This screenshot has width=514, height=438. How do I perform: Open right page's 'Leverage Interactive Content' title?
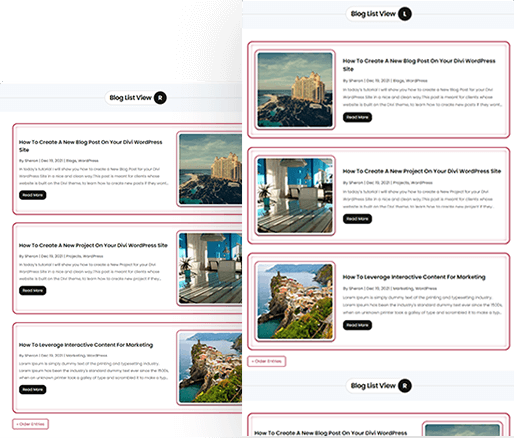click(x=414, y=277)
